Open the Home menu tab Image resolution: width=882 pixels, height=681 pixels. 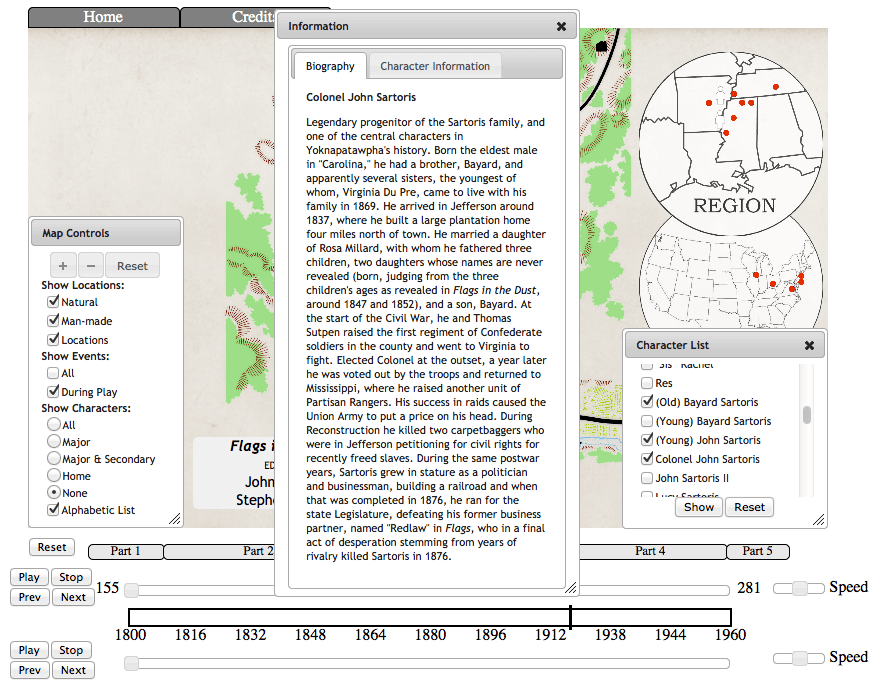103,17
